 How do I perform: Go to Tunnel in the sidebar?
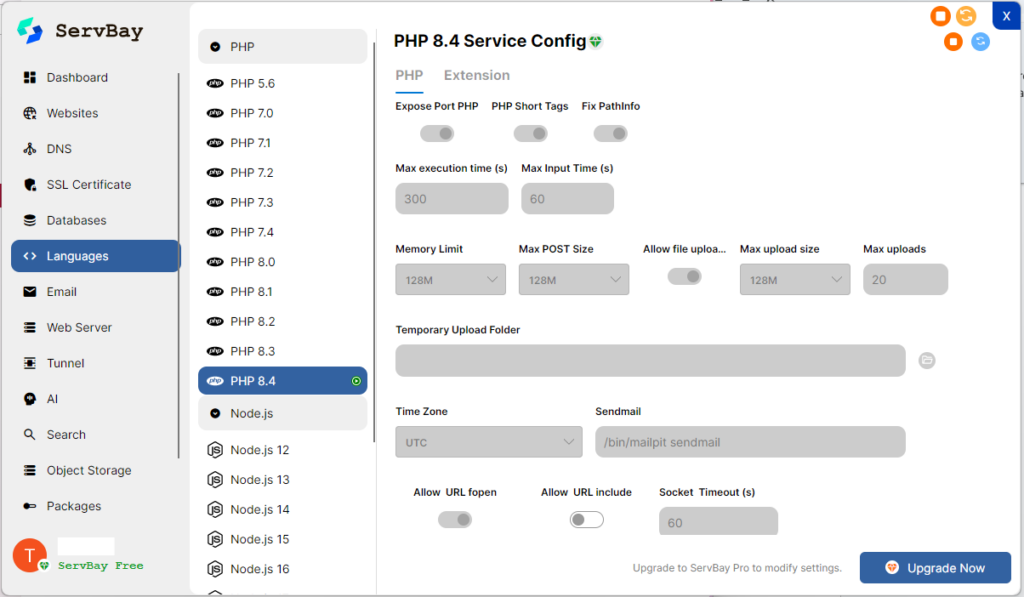[x=65, y=363]
